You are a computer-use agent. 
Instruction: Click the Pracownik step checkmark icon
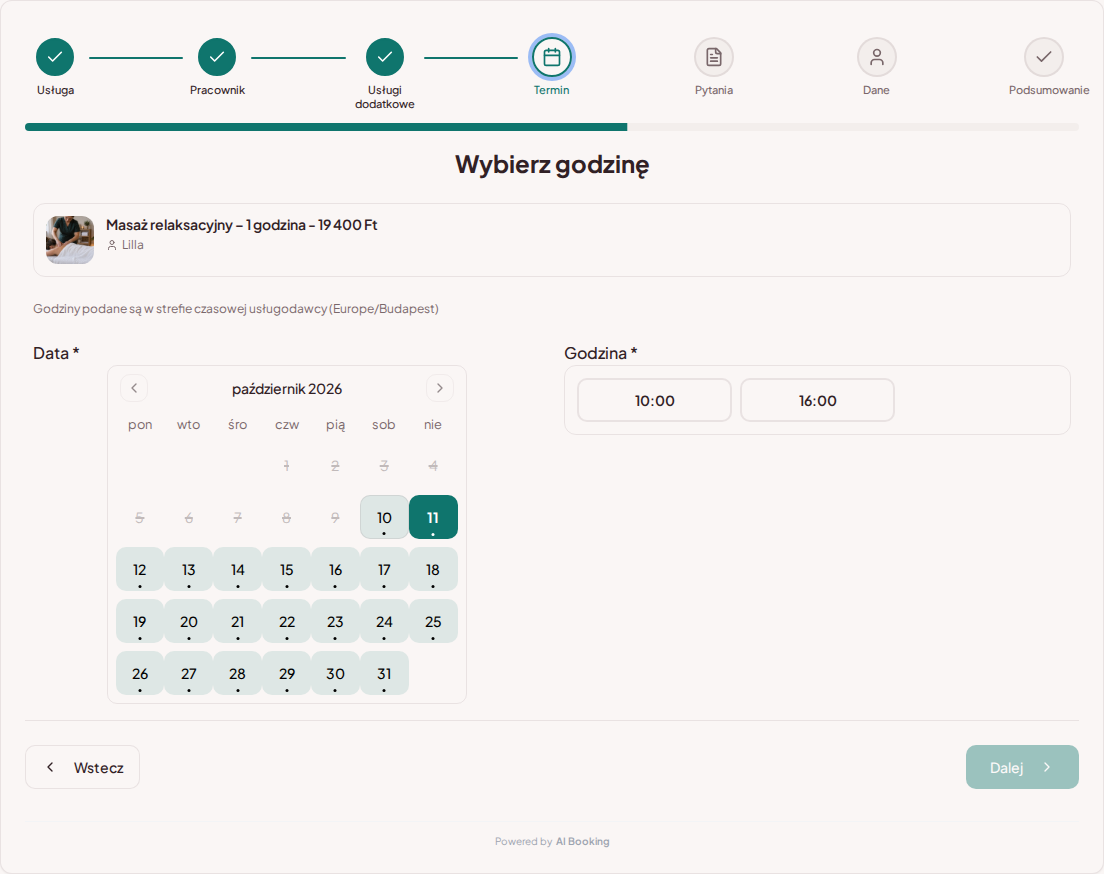coord(217,57)
